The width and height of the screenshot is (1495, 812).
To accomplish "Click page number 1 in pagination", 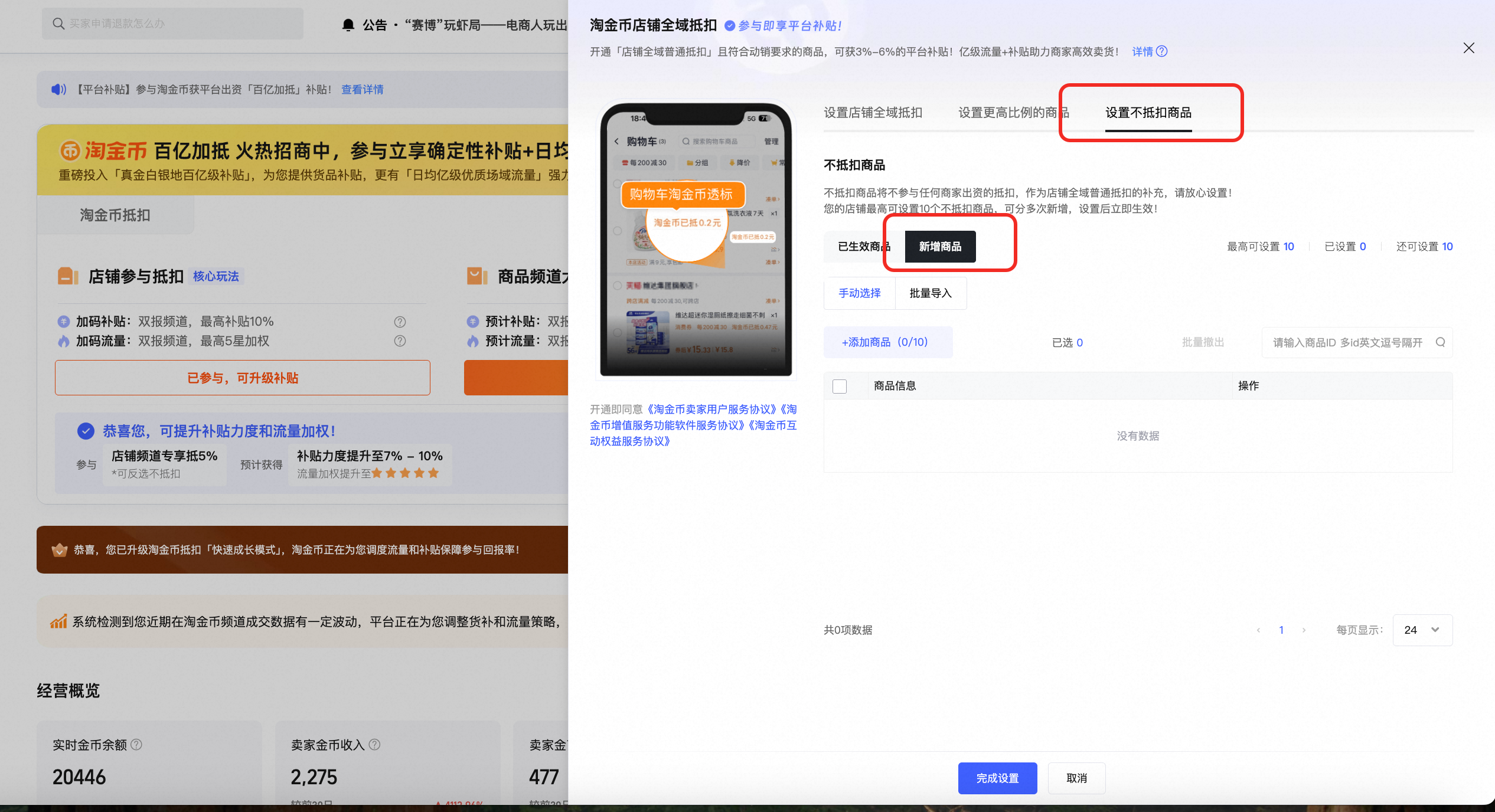I will point(1281,630).
